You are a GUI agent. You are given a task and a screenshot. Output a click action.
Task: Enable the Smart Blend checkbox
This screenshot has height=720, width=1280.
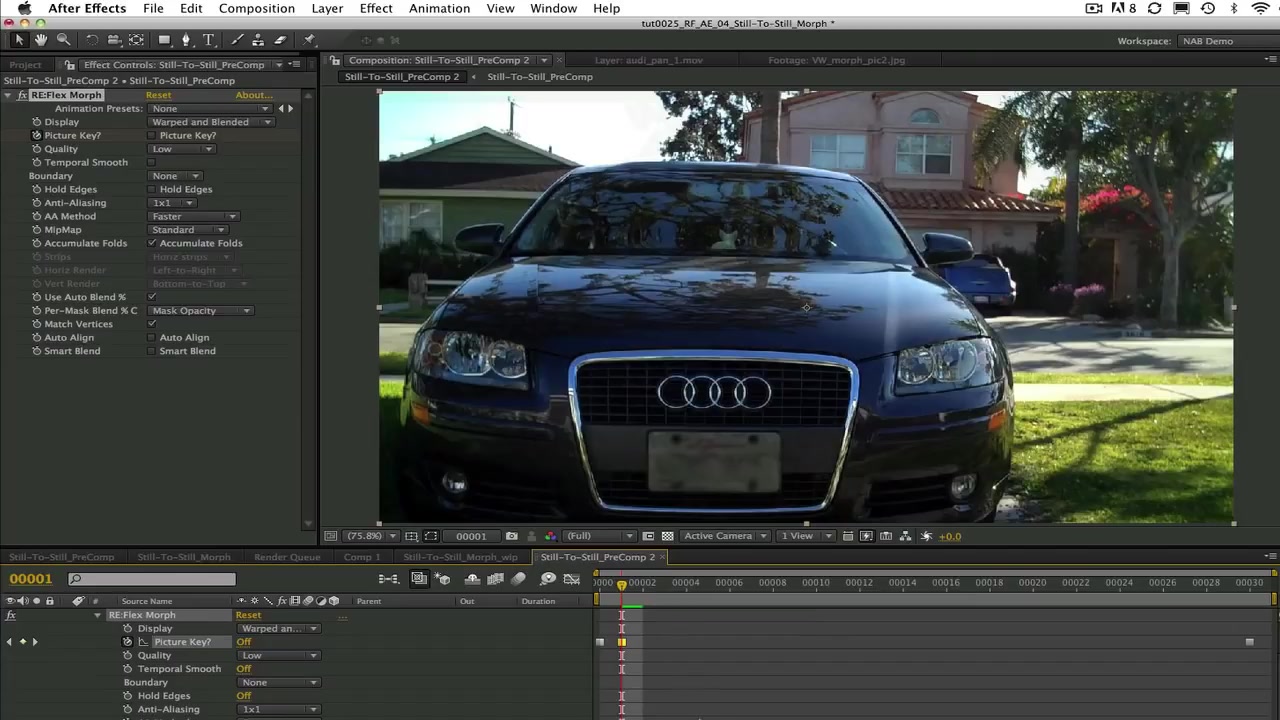(152, 351)
